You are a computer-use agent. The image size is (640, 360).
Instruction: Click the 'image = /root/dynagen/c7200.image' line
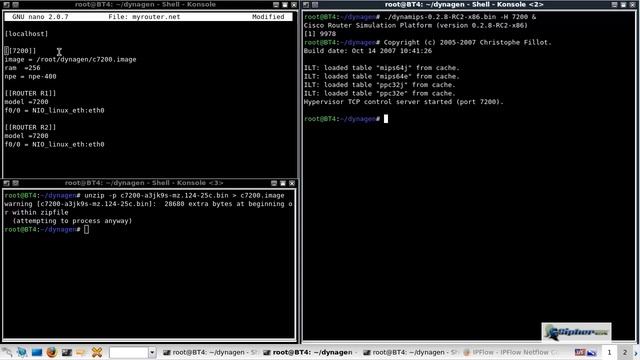point(71,60)
